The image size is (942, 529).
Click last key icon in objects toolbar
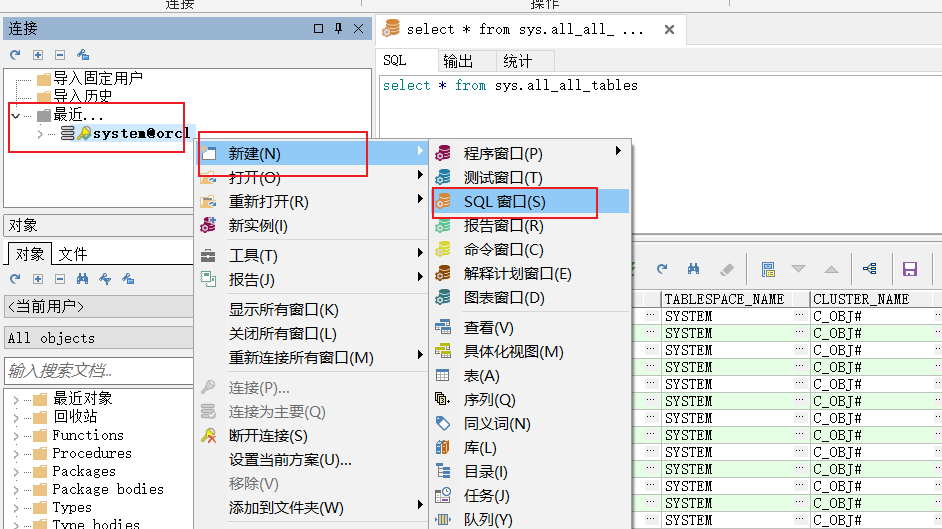pyautogui.click(x=128, y=279)
